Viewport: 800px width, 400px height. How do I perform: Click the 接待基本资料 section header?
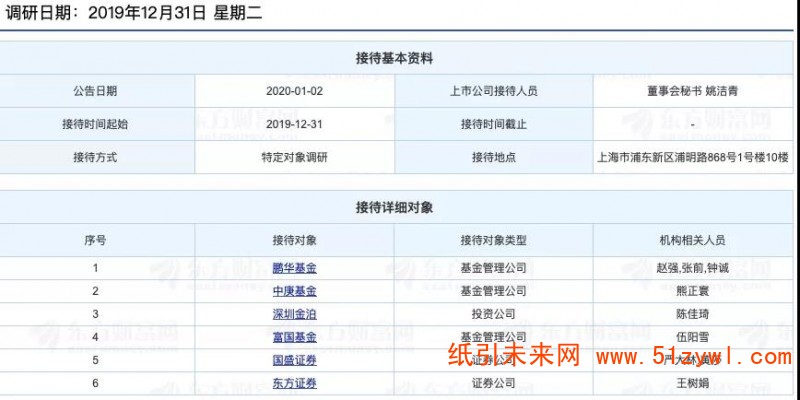tap(394, 59)
